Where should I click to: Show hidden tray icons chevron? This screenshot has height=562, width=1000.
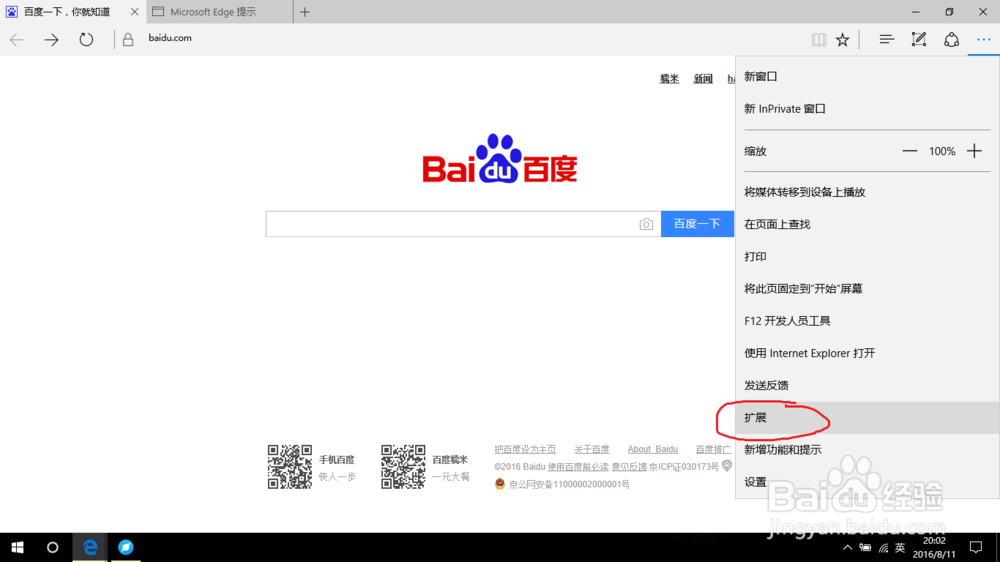(x=847, y=547)
